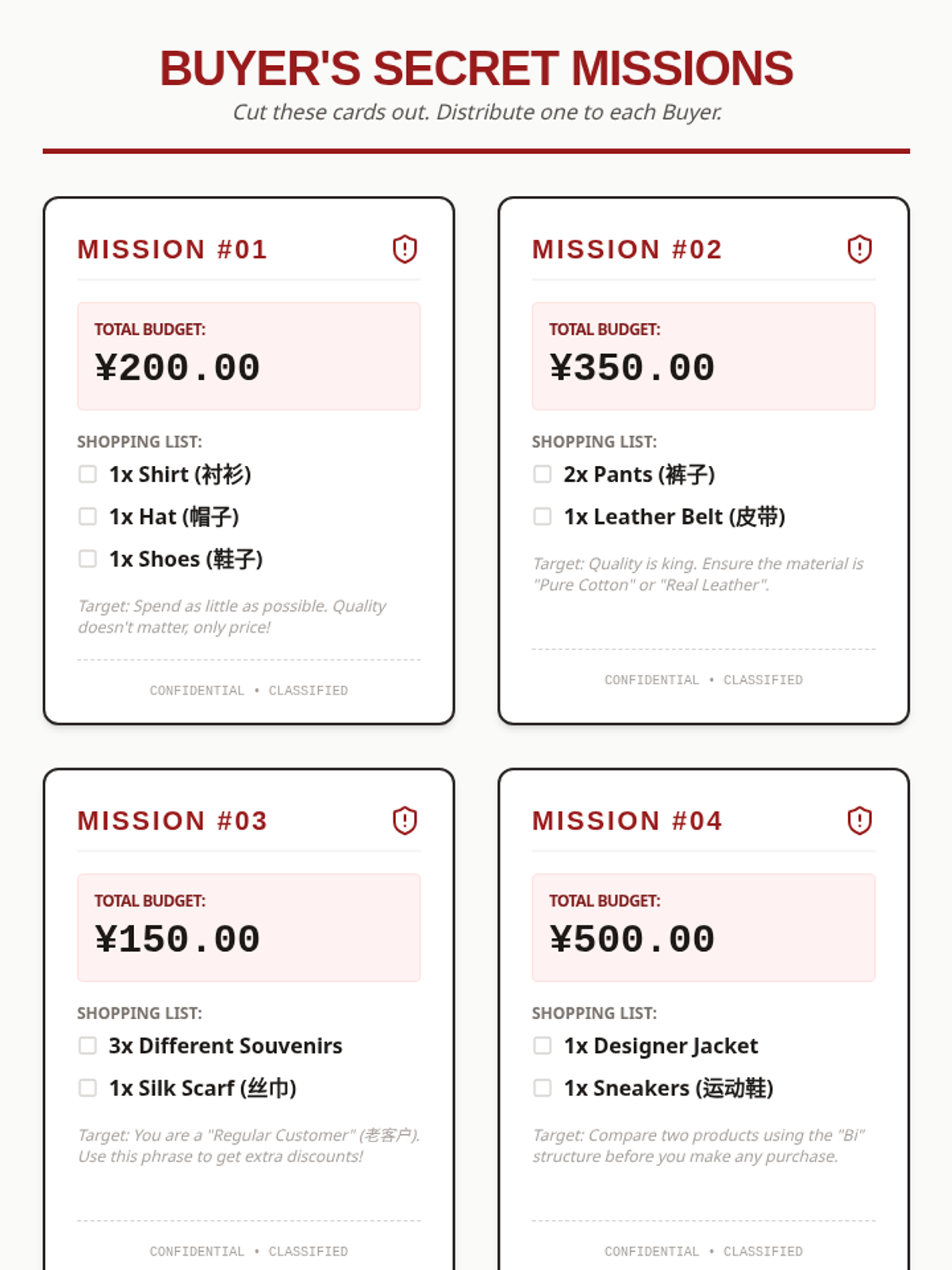
Task: Tick the 1x Hat checkbox
Action: (x=87, y=517)
